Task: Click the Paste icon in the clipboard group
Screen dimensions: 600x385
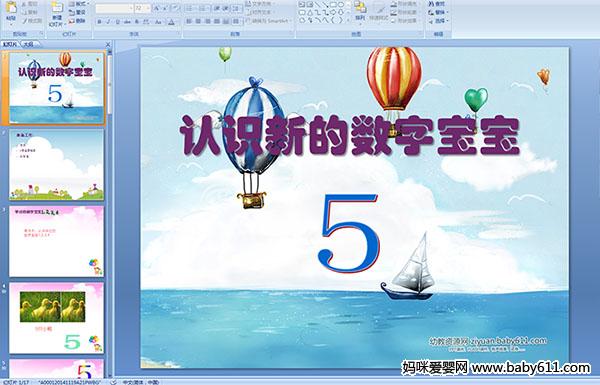Action: [x=11, y=10]
